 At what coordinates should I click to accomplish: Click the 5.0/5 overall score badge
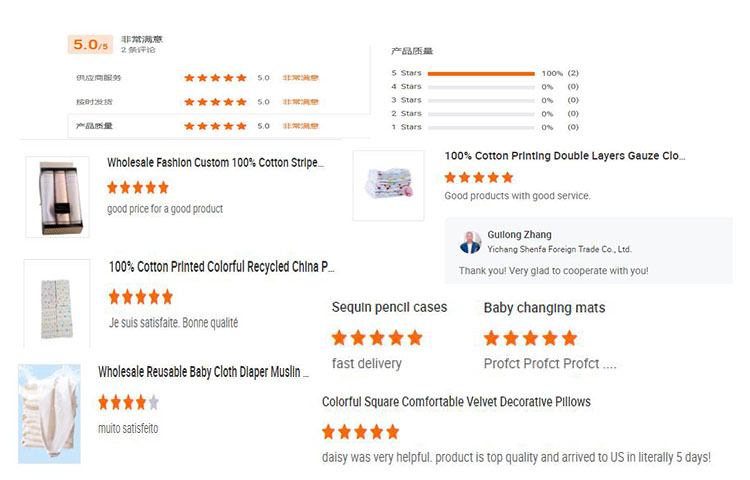[88, 45]
